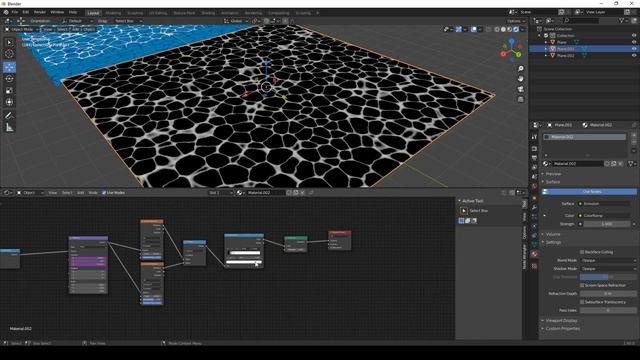Click the viewport zoom magnifier icon
This screenshot has width=640, height=360.
520,69
